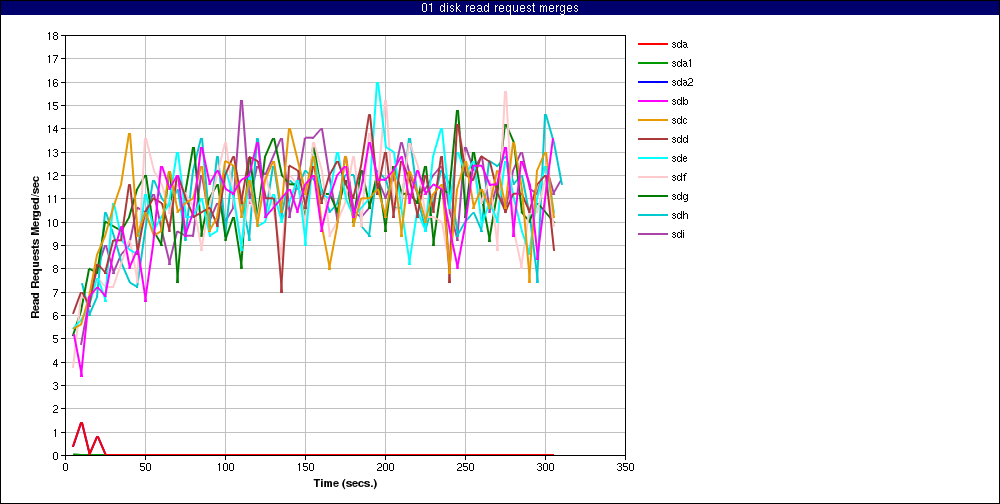
Task: Click the dark green sdg legend swatch
Action: tap(652, 196)
